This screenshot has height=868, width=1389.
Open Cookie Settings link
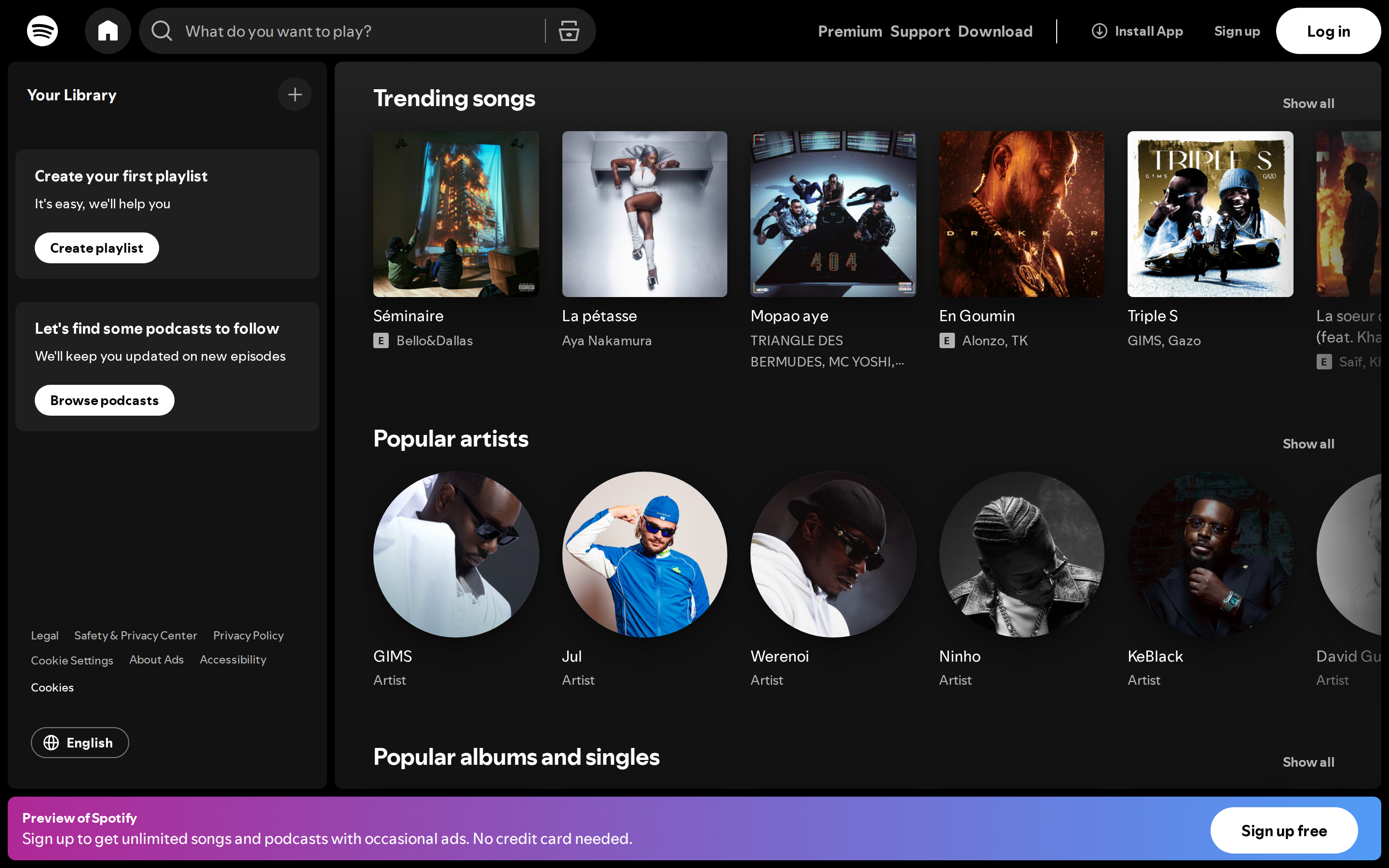(72, 660)
